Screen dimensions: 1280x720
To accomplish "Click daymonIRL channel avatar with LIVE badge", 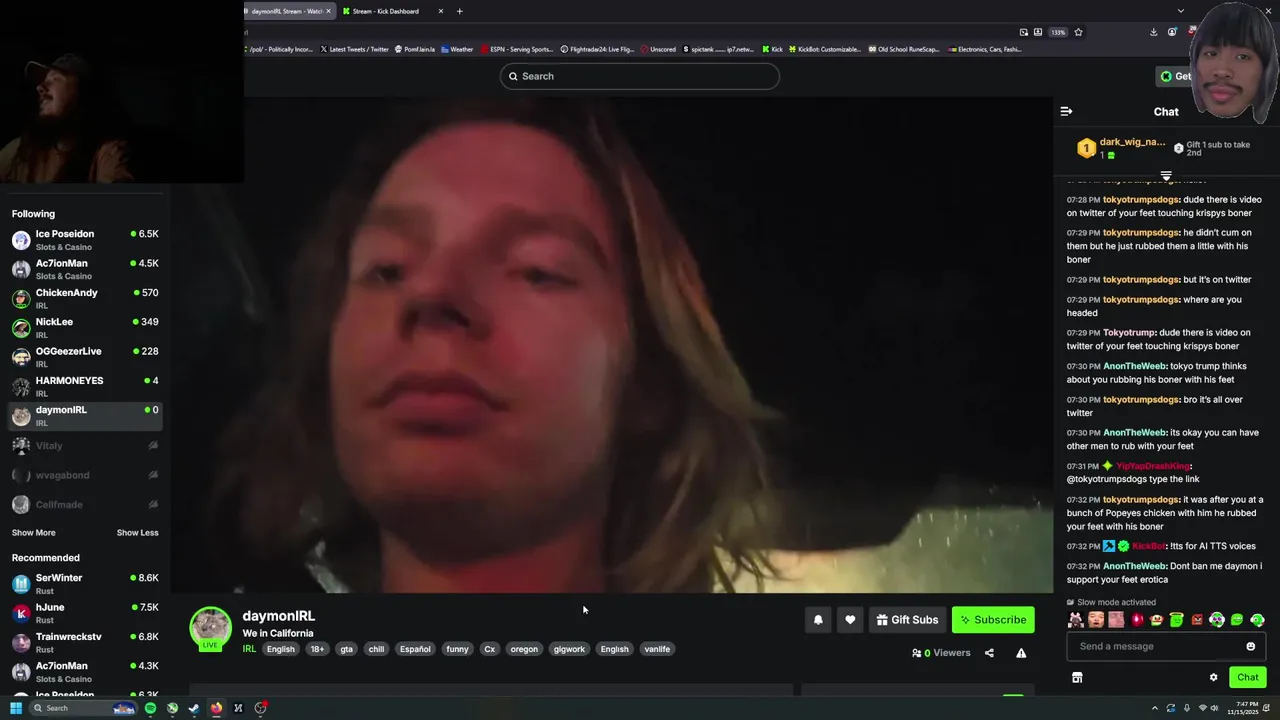I will [x=210, y=629].
